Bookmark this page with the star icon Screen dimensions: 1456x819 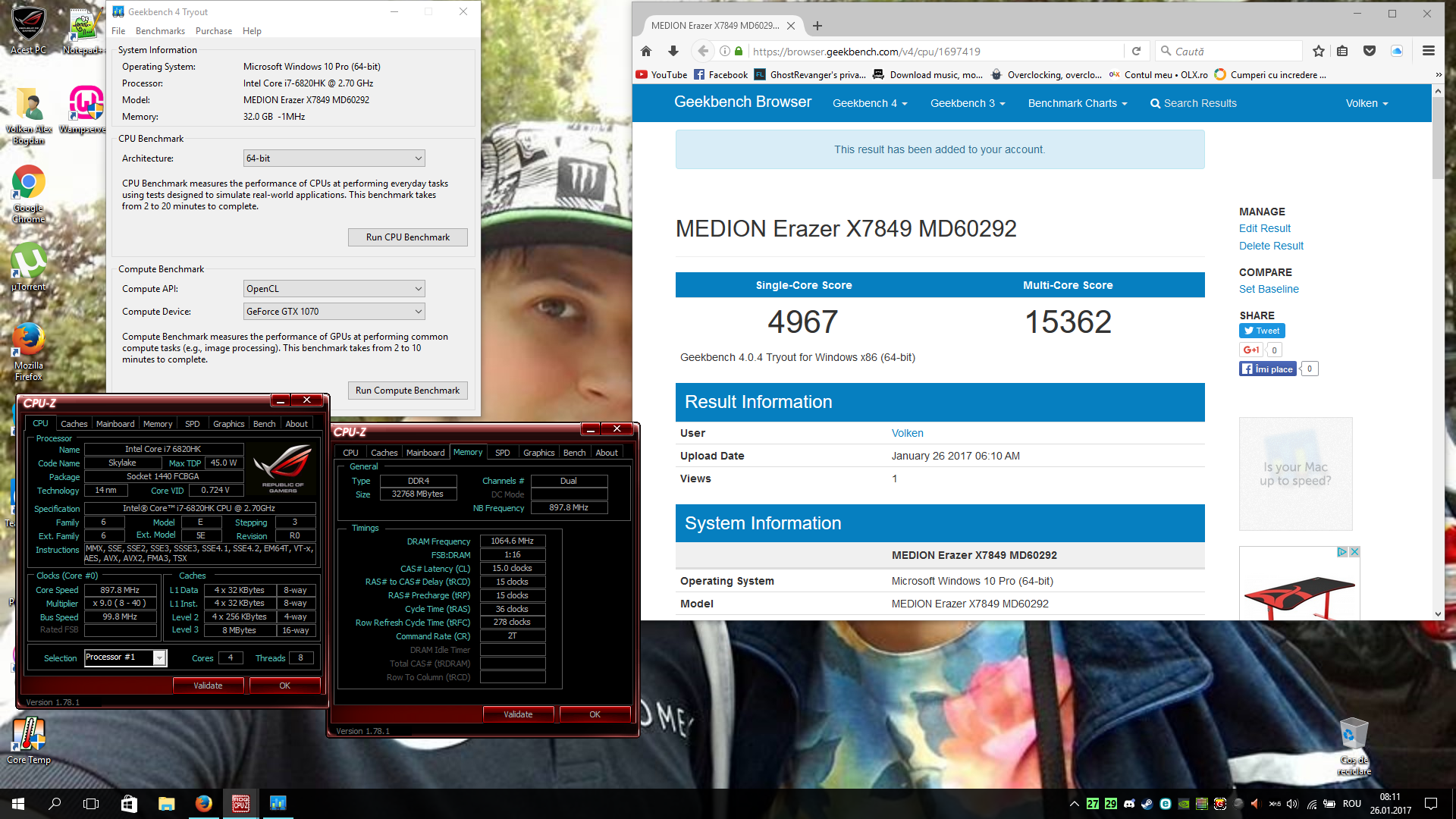[1319, 52]
